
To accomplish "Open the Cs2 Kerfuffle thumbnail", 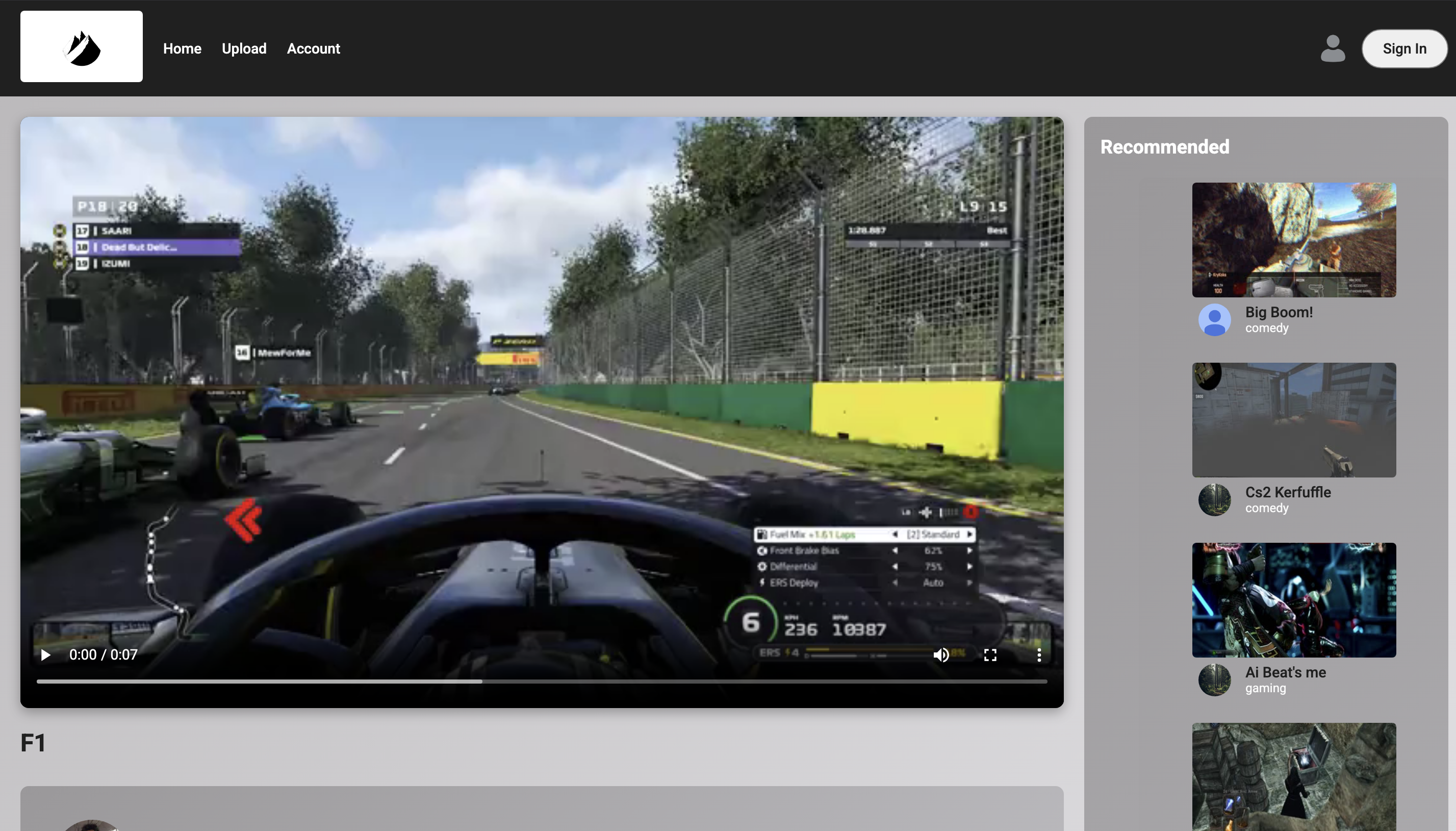I will 1293,419.
